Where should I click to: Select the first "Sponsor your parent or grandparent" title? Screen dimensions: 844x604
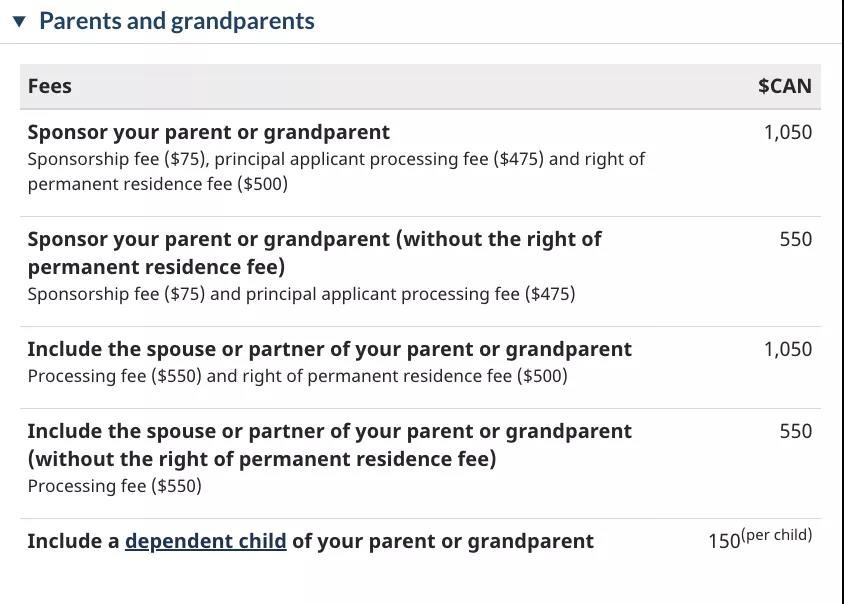[x=208, y=132]
